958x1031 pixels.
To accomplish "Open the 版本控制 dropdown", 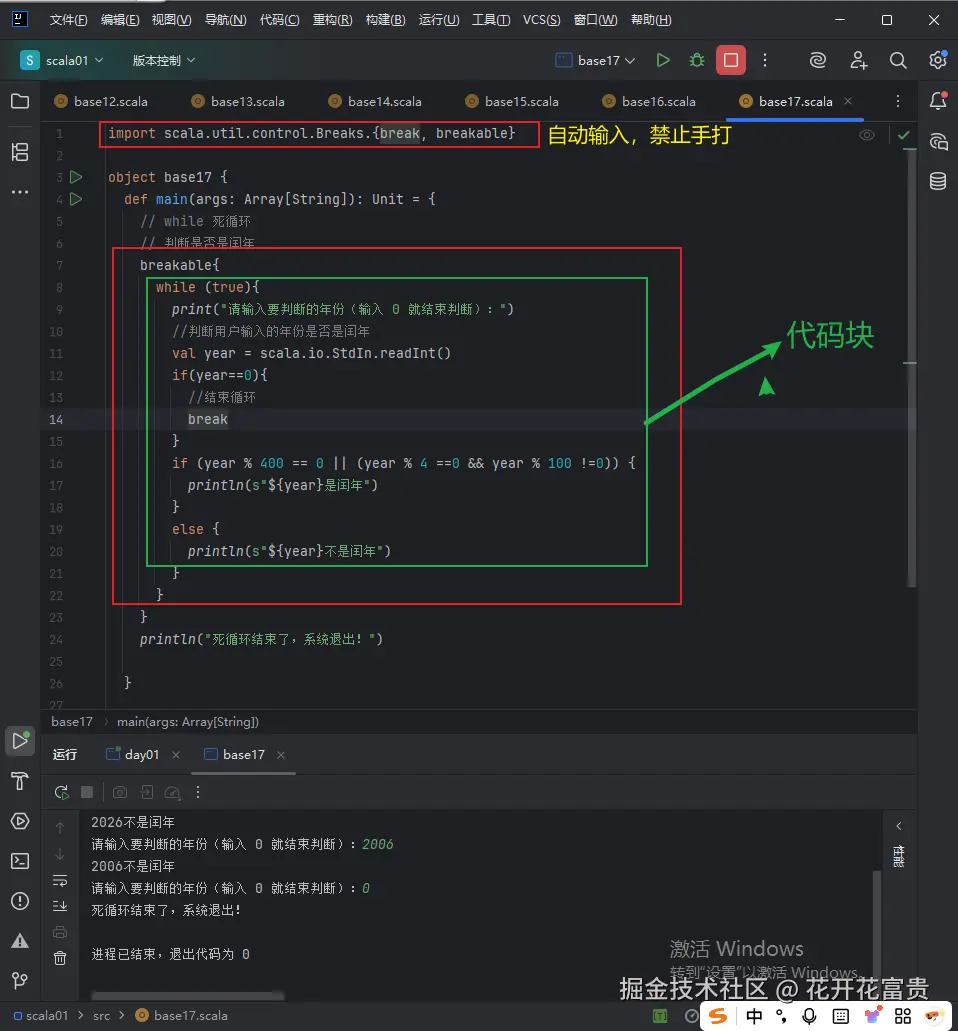I will click(x=164, y=60).
